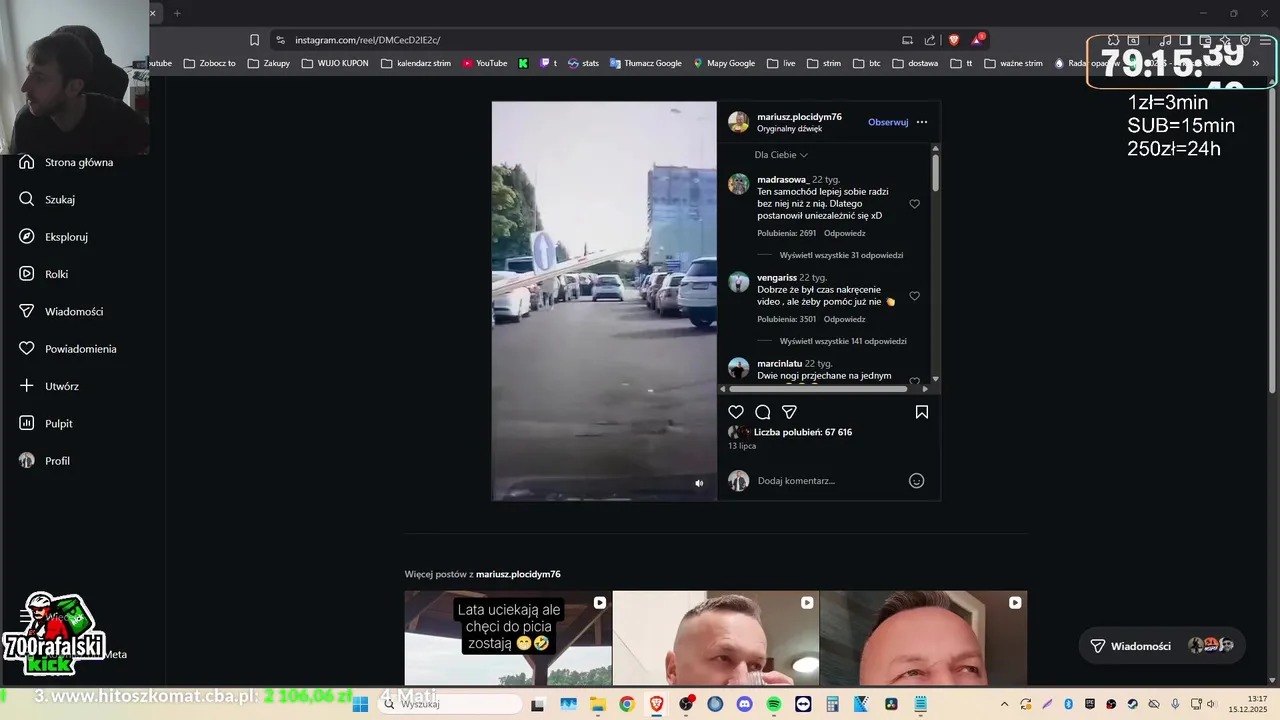Open marcinlatu commenter profile
1280x720 pixels.
[x=780, y=363]
